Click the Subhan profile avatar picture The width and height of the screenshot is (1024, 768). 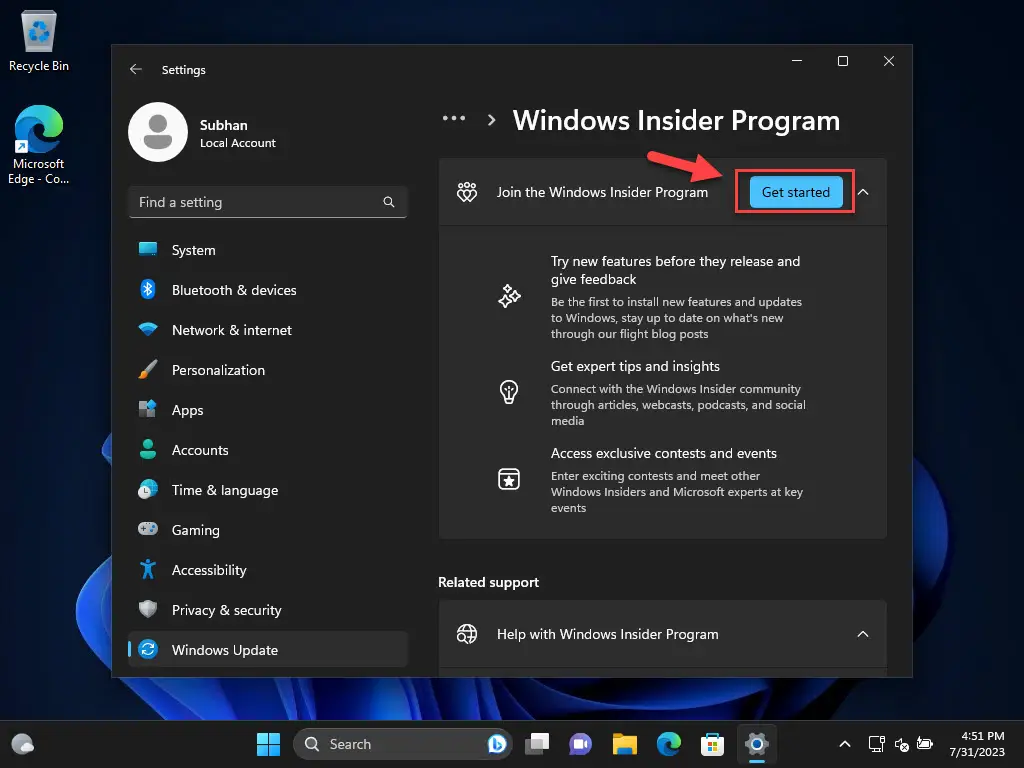[x=158, y=132]
